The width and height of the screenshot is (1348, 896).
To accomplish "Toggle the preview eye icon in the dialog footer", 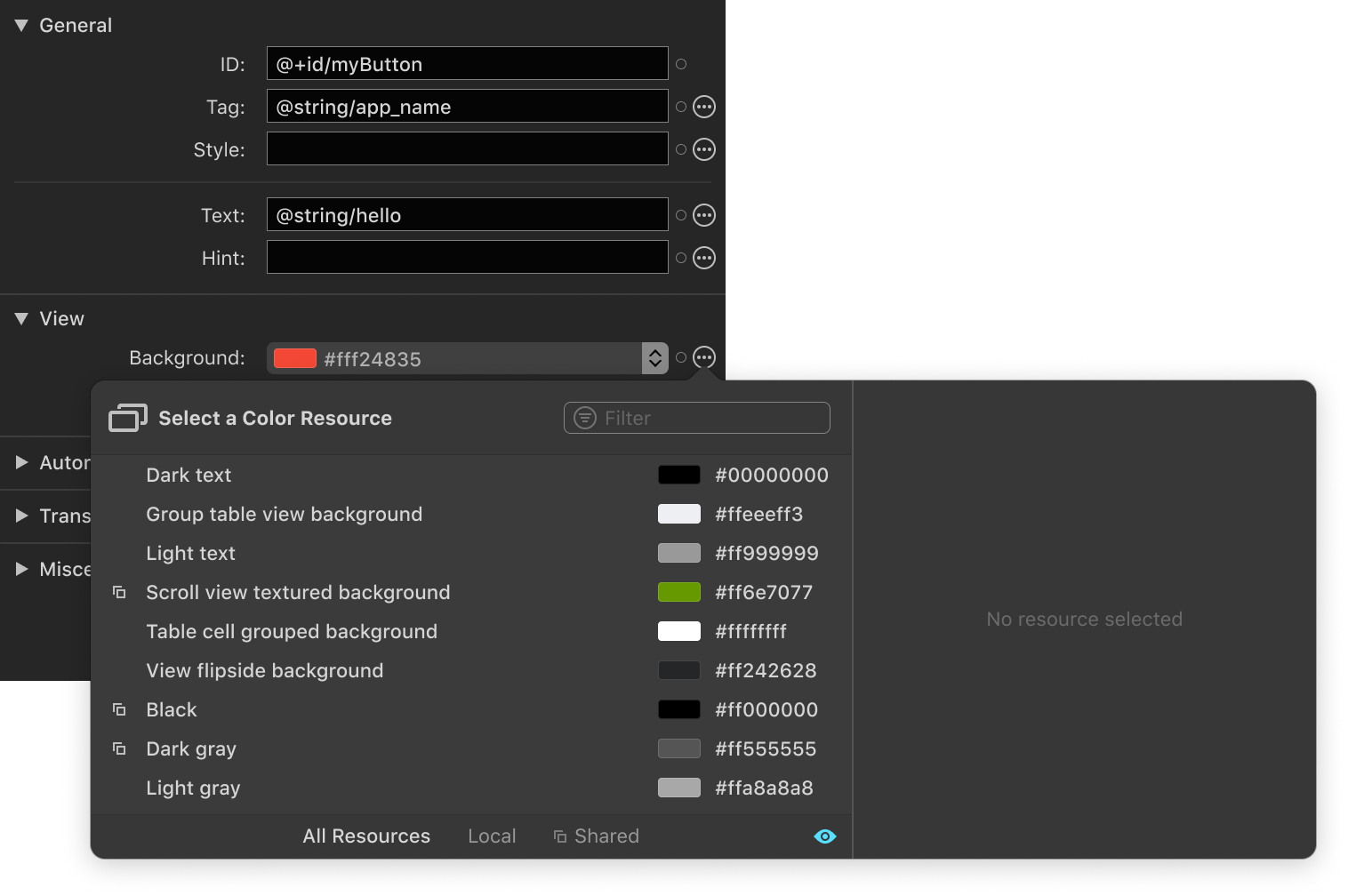I will pyautogui.click(x=824, y=836).
